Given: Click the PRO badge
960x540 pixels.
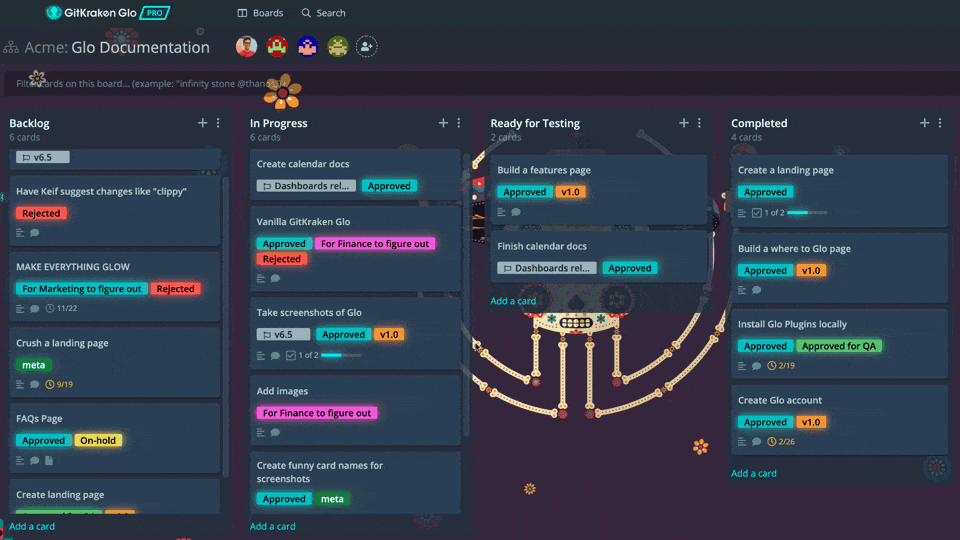Looking at the screenshot, I should click(x=154, y=12).
